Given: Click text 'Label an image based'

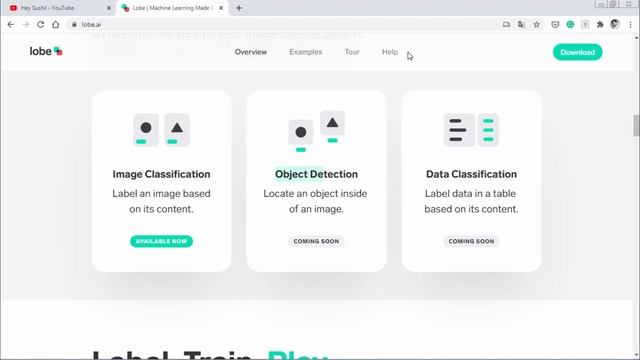Looking at the screenshot, I should coord(161,193).
